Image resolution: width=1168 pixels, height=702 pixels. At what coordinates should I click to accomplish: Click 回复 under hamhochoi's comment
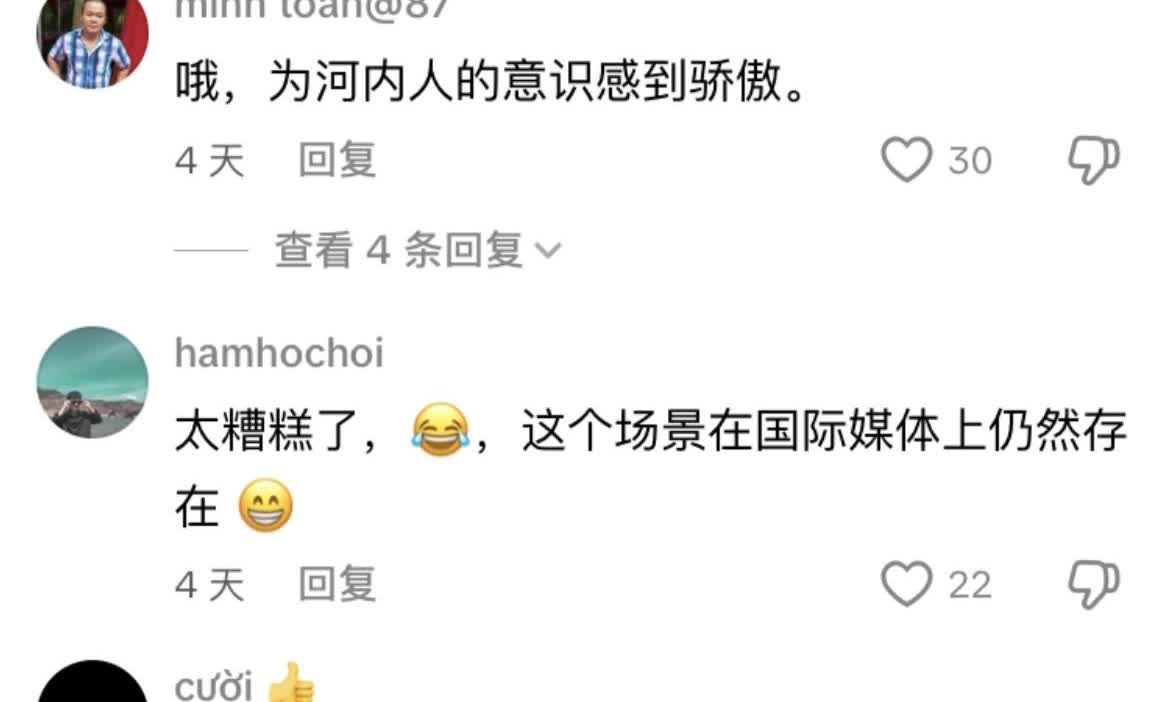(x=337, y=584)
